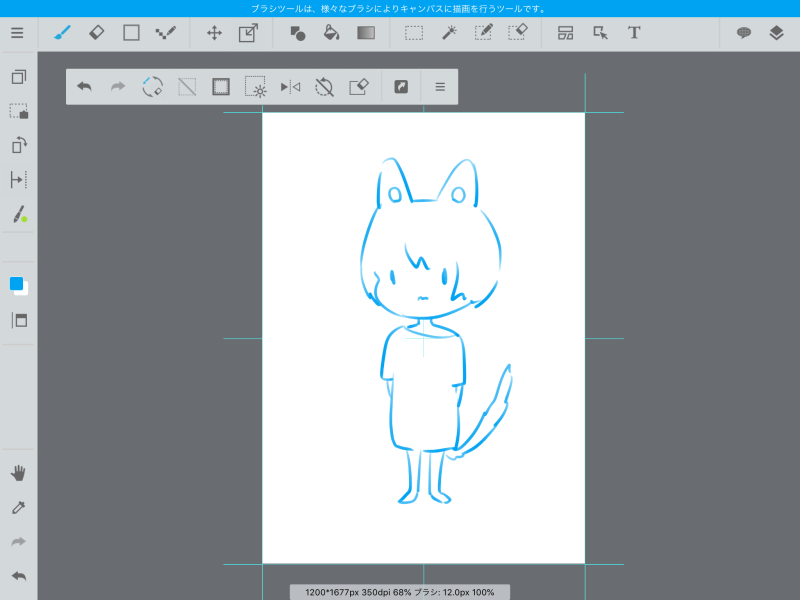Select the Brush tool
Screen dimensions: 800x600
tap(63, 33)
